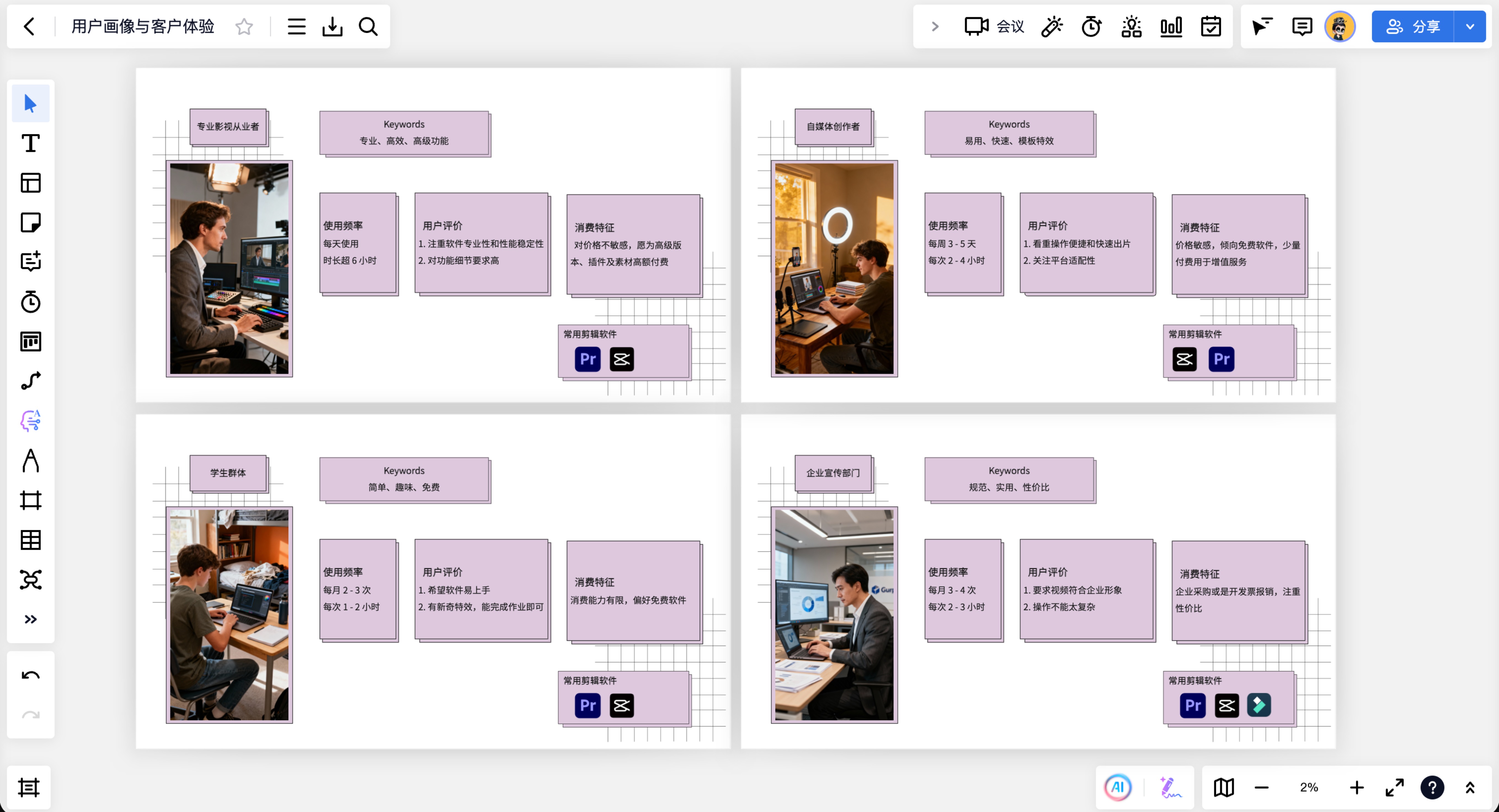Click the download export icon
The image size is (1499, 812).
(332, 26)
